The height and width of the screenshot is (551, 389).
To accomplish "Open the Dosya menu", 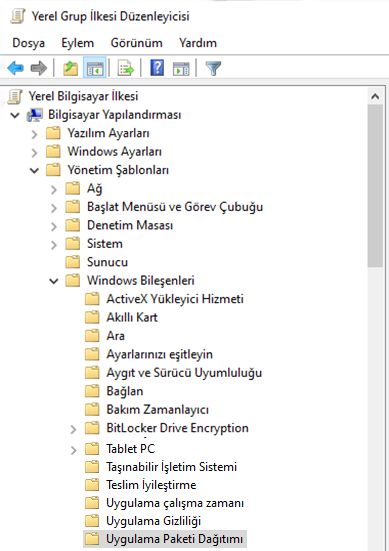I will click(x=28, y=43).
